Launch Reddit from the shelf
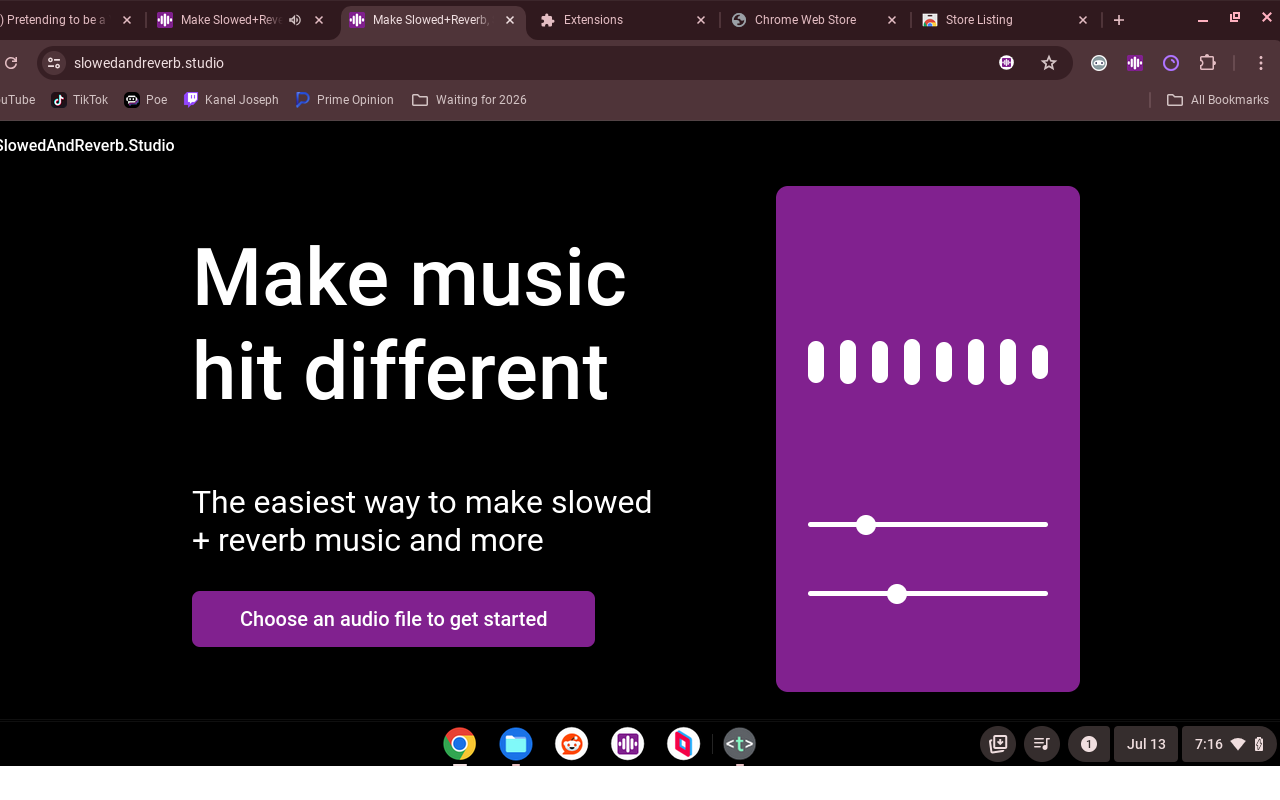The width and height of the screenshot is (1280, 800). (571, 743)
